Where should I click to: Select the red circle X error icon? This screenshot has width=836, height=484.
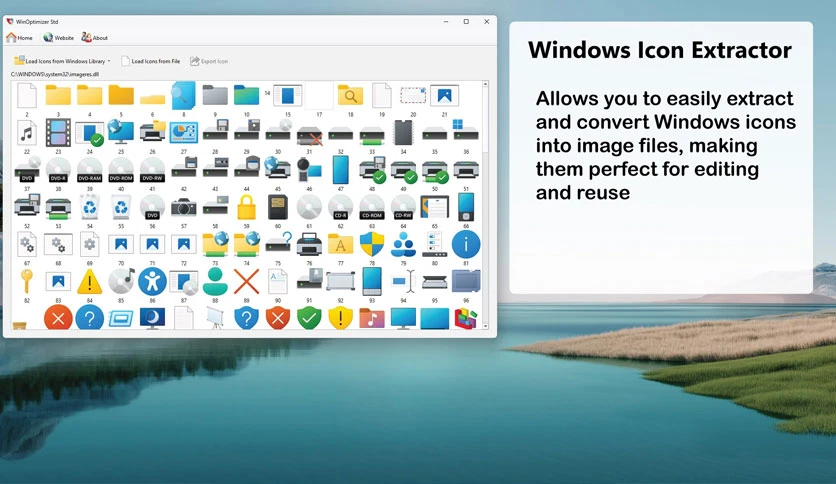click(58, 318)
